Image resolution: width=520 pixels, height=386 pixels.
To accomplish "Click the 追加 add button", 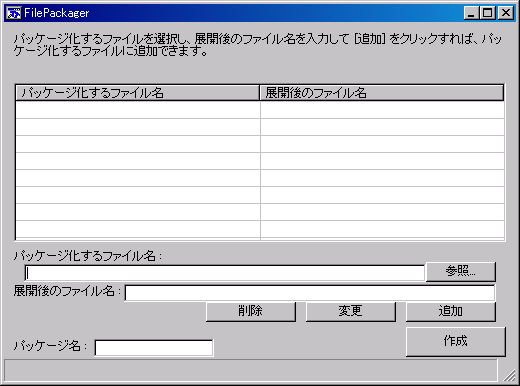I will (451, 311).
